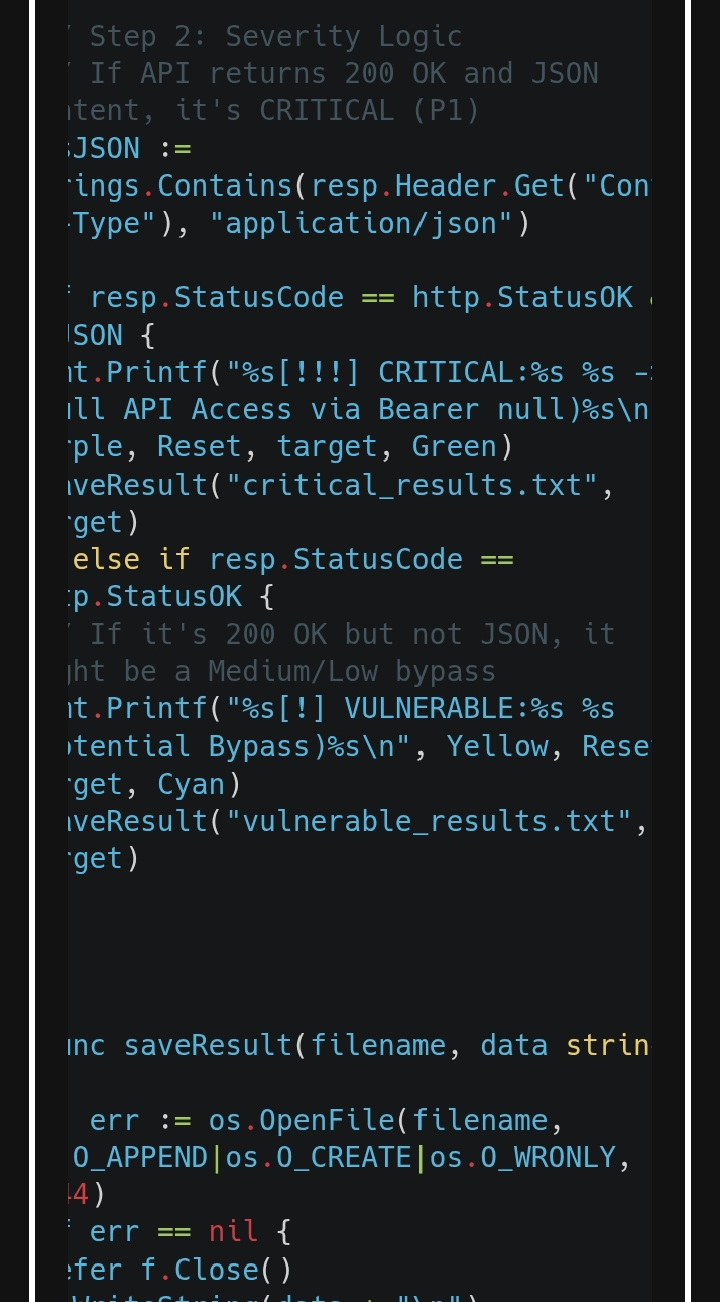This screenshot has width=720, height=1302.
Task: Click the "Step 2: Severity Logic" comment
Action: pos(276,37)
